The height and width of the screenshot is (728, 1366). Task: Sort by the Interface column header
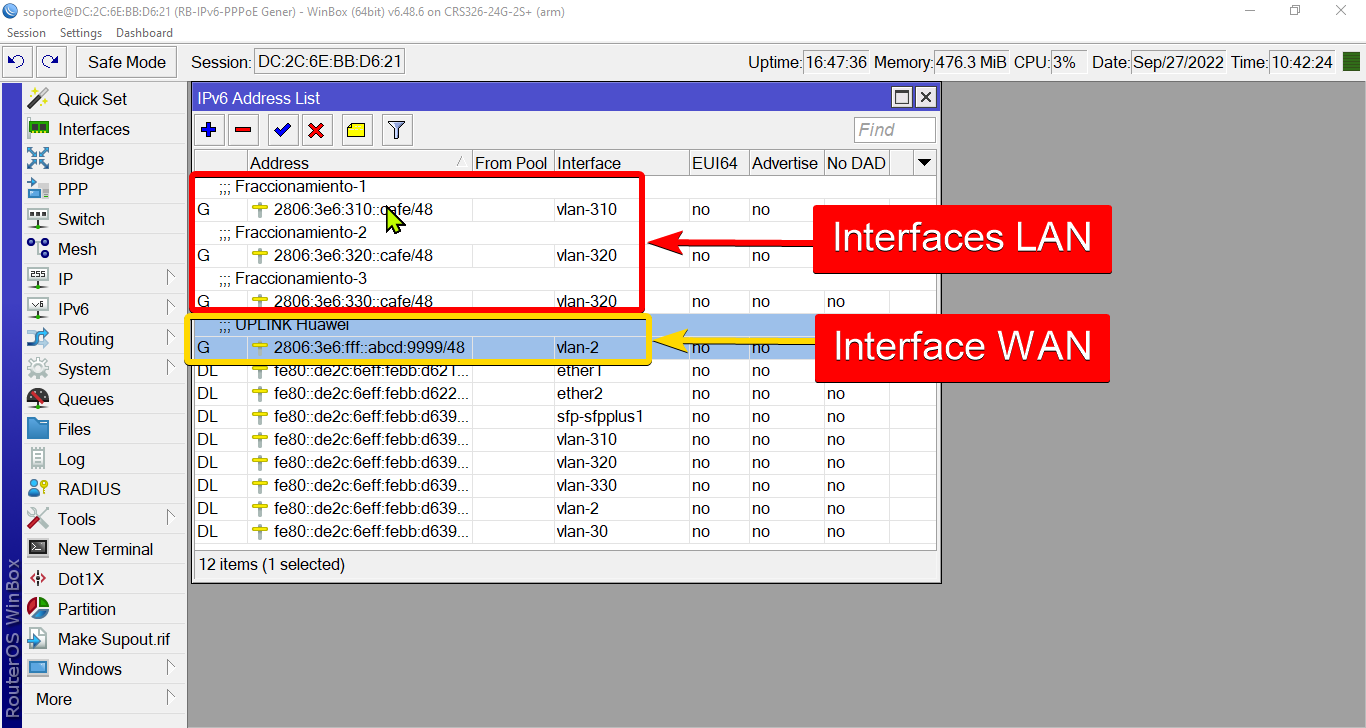[x=620, y=163]
